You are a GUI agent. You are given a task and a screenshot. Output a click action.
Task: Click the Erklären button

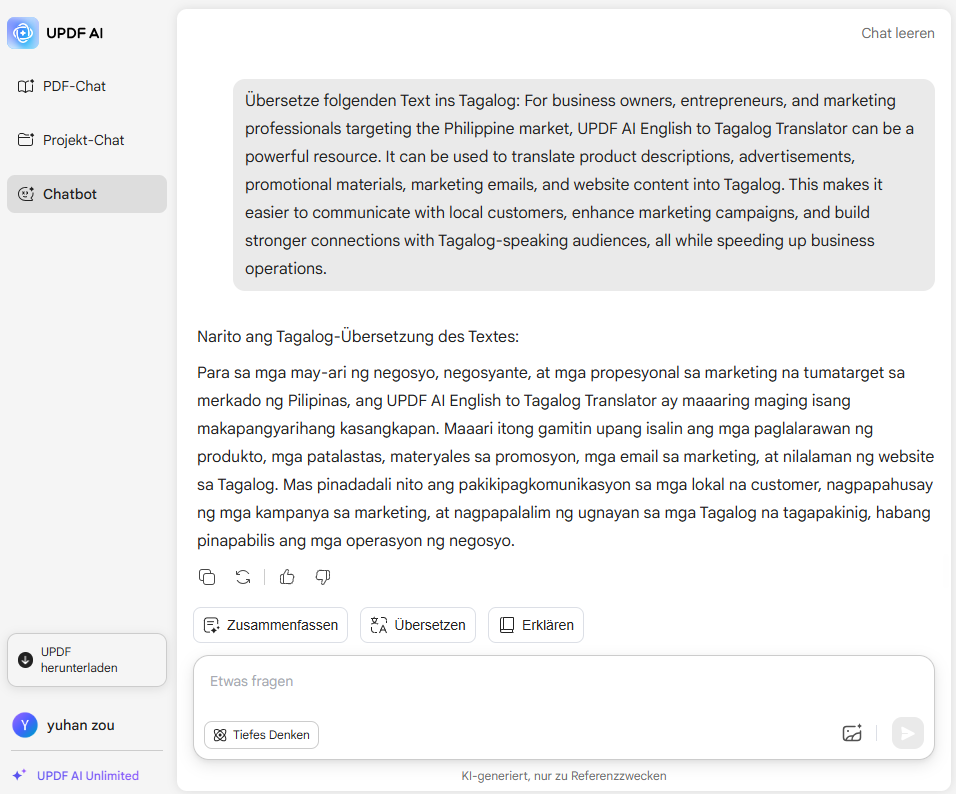tap(536, 625)
